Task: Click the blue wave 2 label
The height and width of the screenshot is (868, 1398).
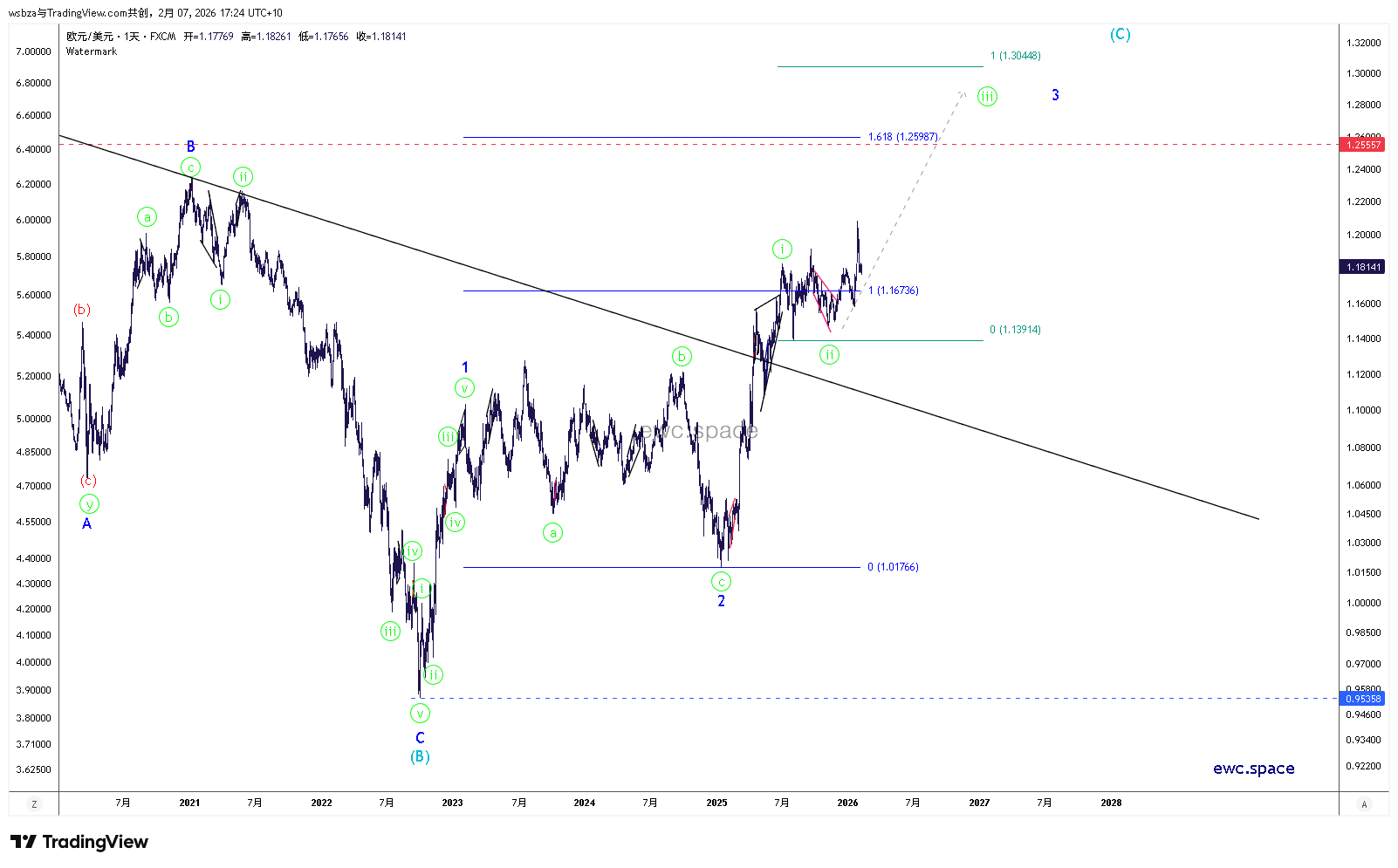Action: tap(721, 601)
